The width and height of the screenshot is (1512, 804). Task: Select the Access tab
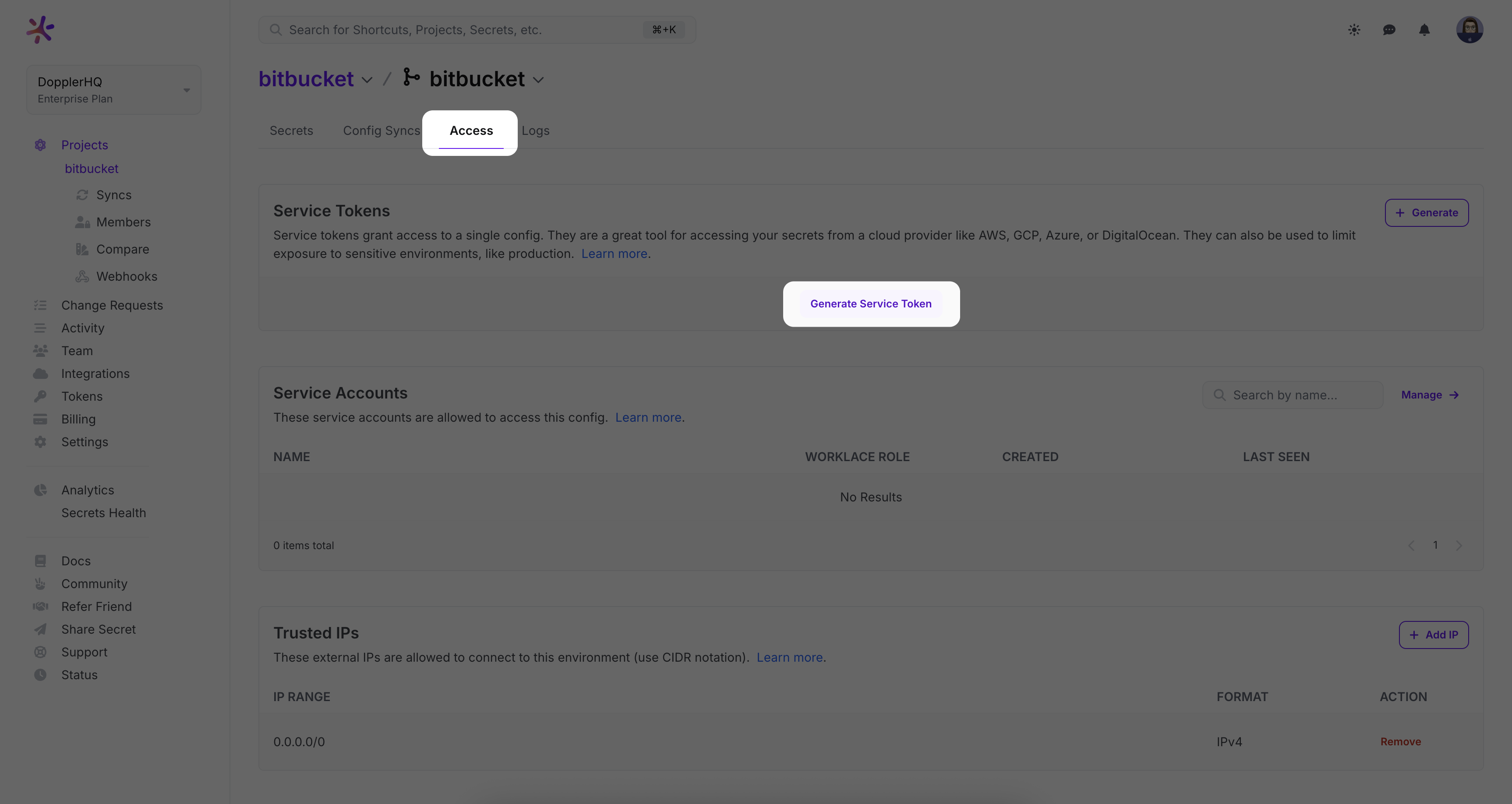tap(471, 131)
